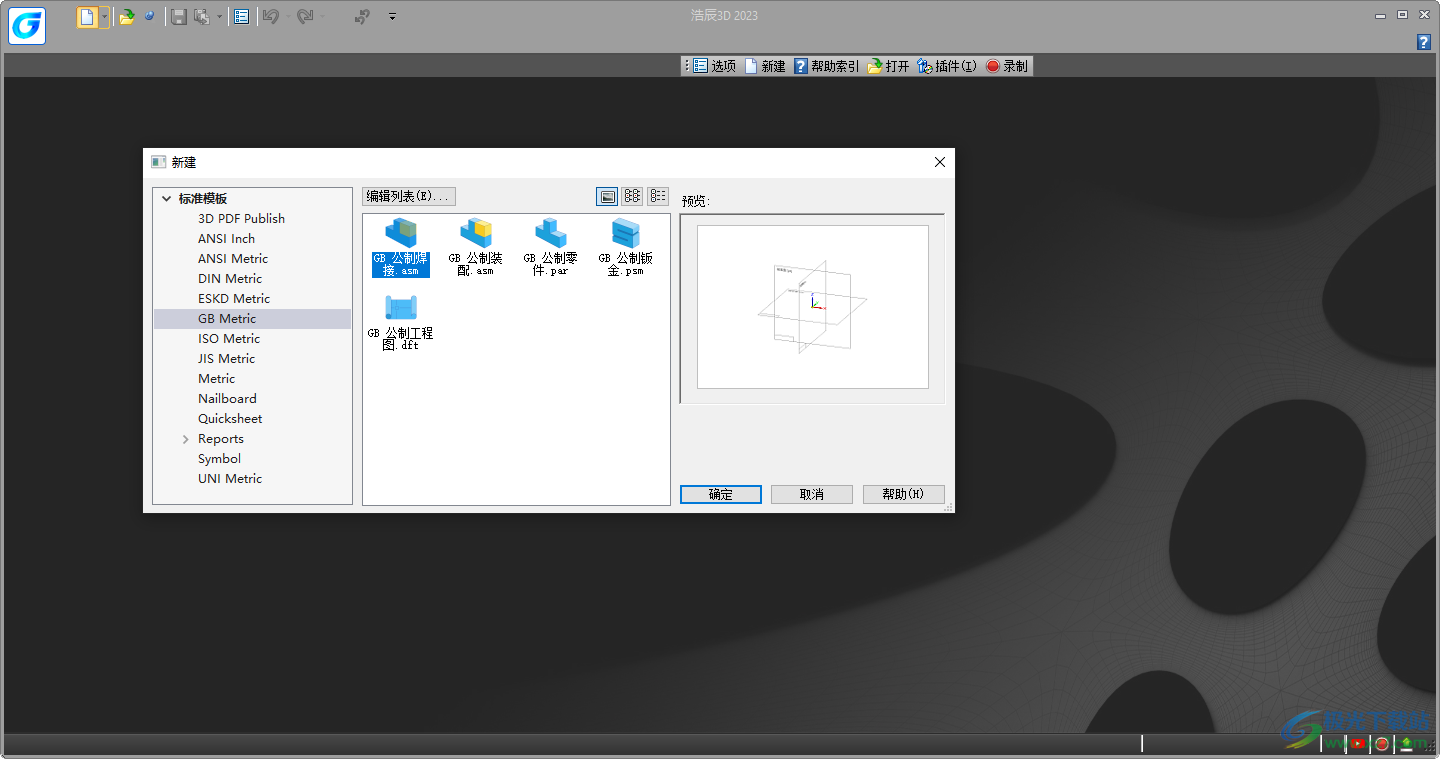Switch to small icons list view
1440x759 pixels.
point(632,196)
